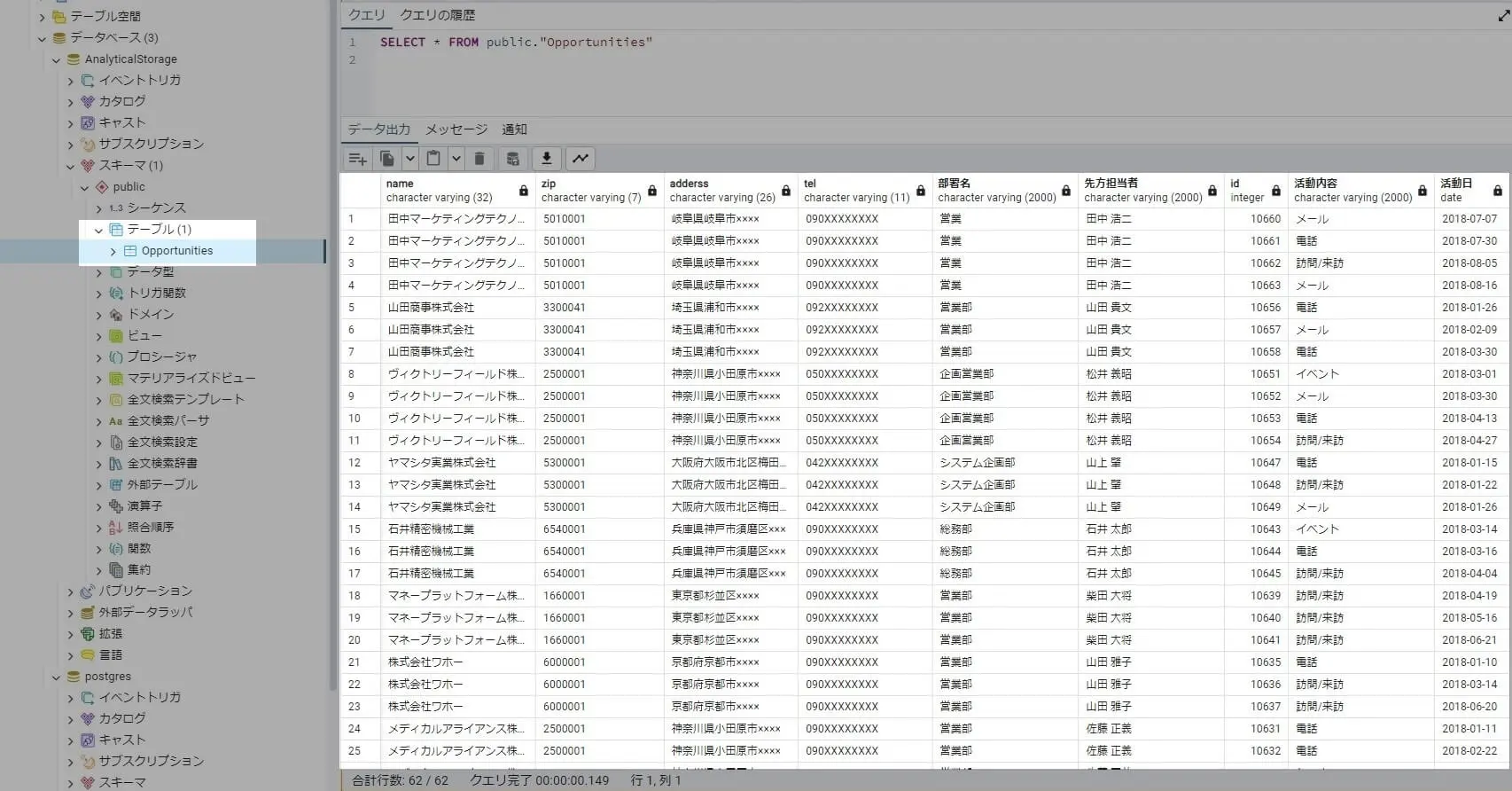The height and width of the screenshot is (791, 1512).
Task: Click the 照合順序 node icon
Action: pyautogui.click(x=116, y=528)
